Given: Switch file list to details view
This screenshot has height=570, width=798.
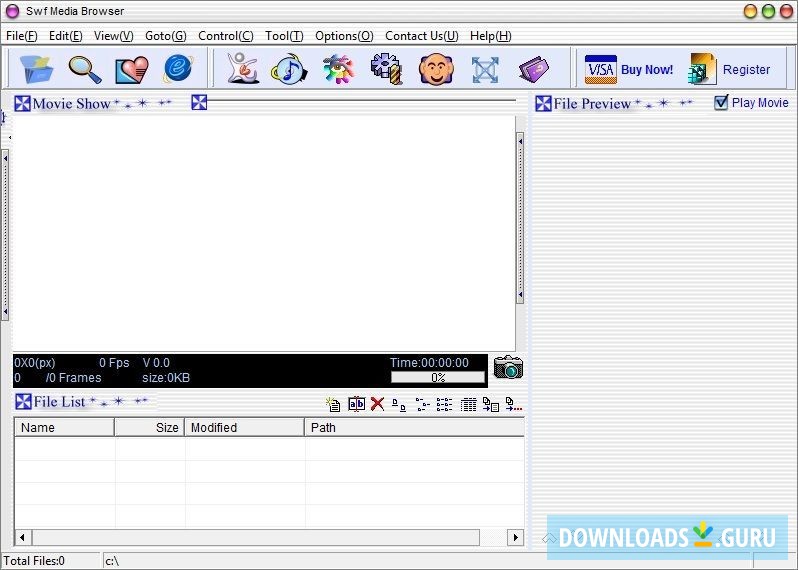Looking at the screenshot, I should (468, 405).
